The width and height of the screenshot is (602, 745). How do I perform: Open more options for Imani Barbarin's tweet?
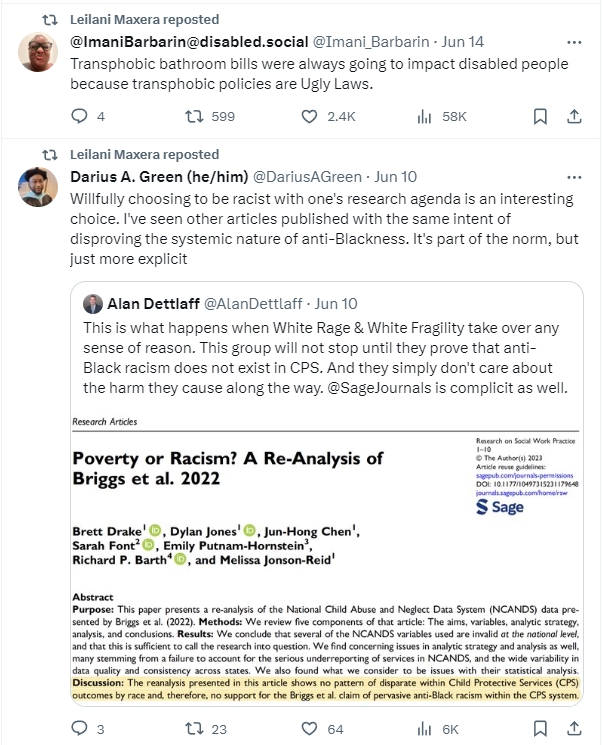click(574, 43)
